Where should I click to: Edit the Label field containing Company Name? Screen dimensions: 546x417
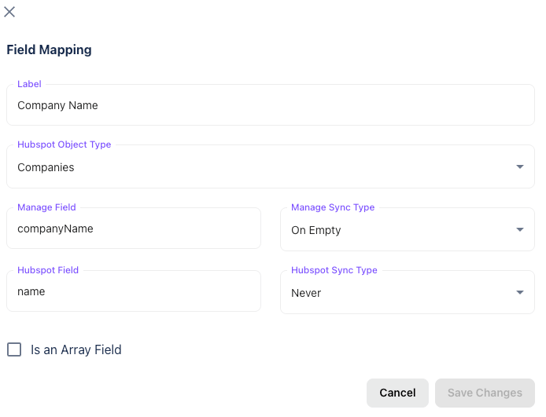(270, 105)
